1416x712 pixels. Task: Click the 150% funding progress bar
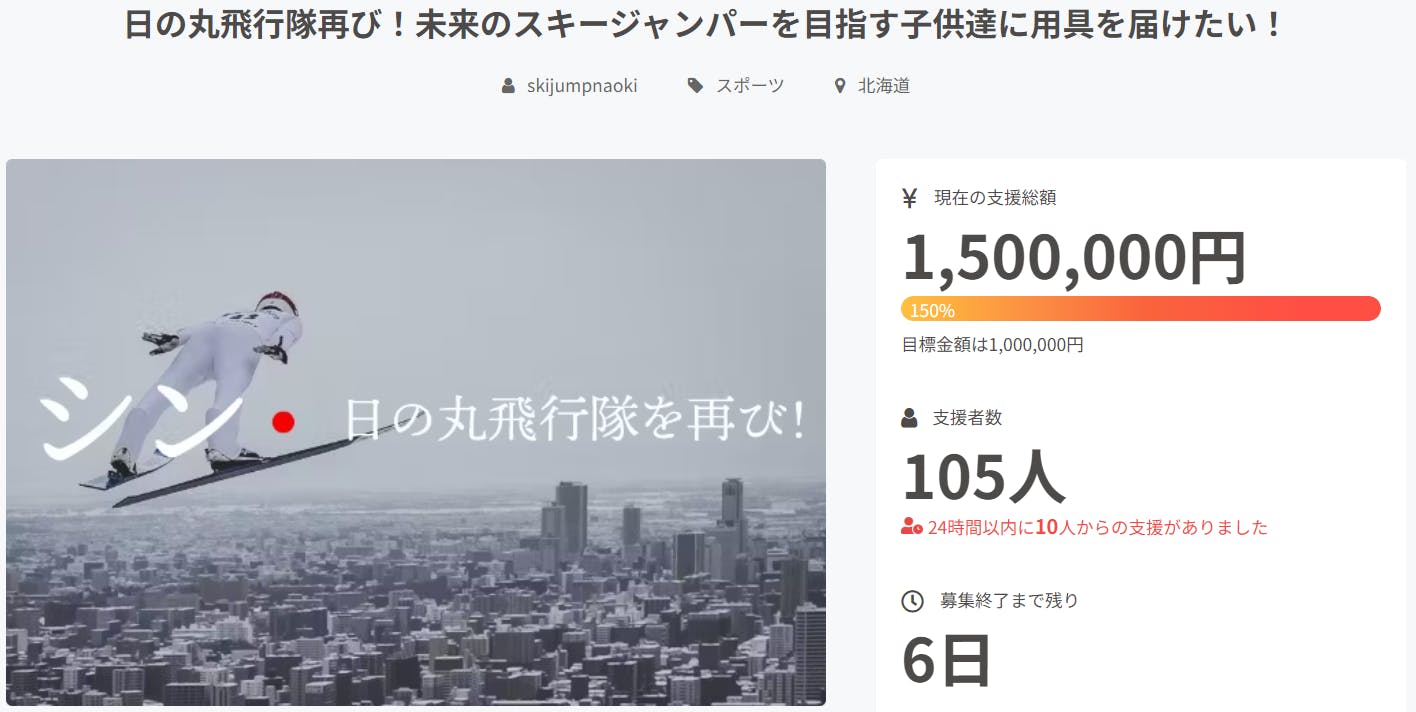click(x=1141, y=309)
